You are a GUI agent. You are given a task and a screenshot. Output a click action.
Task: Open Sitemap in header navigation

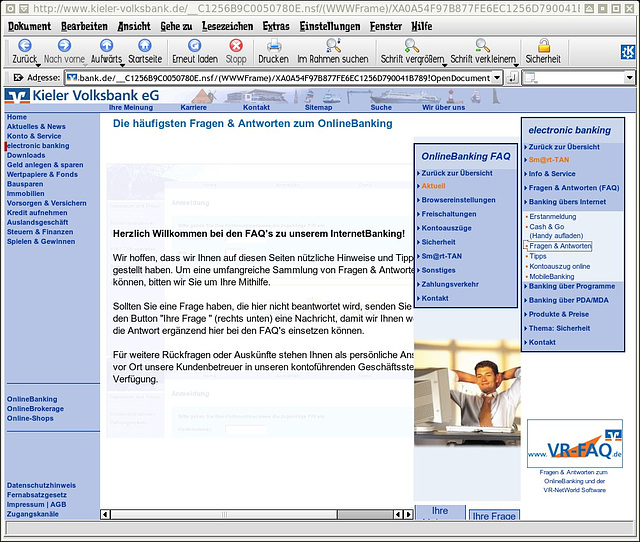[318, 107]
